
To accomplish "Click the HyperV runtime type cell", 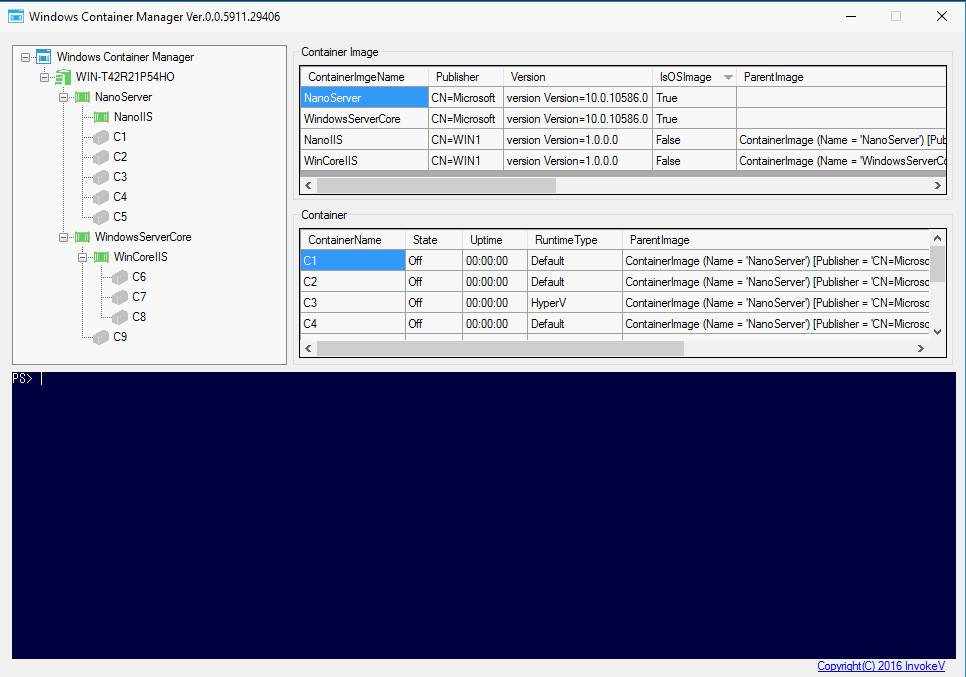I will pos(575,303).
